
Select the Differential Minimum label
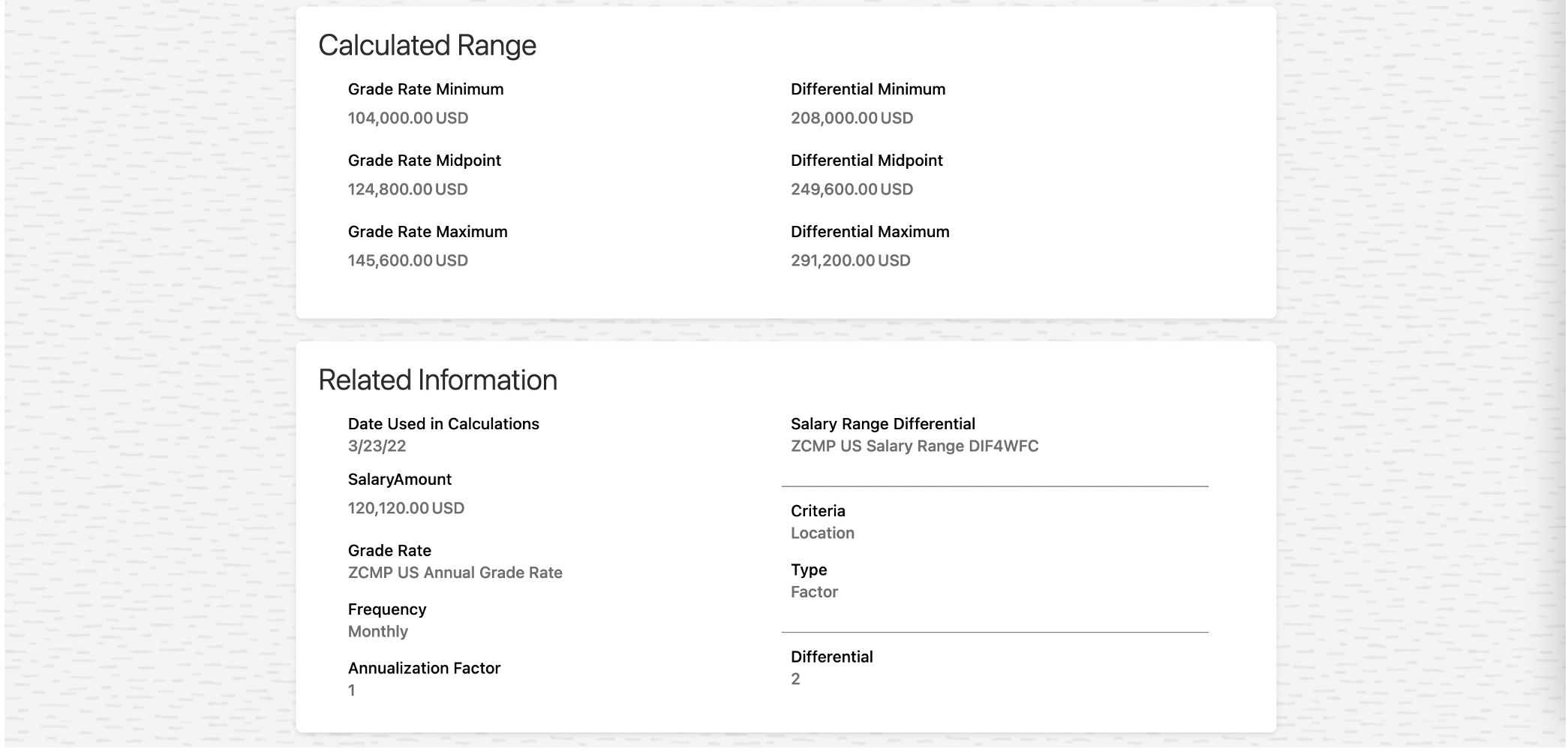tap(867, 89)
